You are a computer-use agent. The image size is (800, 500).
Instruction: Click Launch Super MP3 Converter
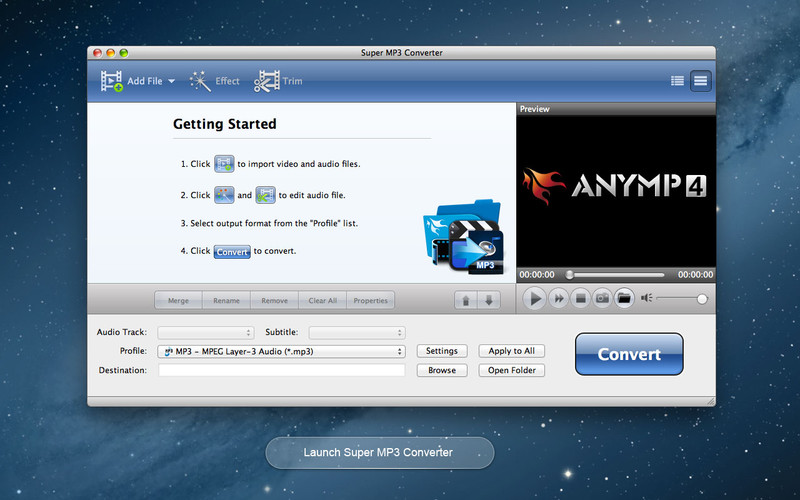click(380, 453)
